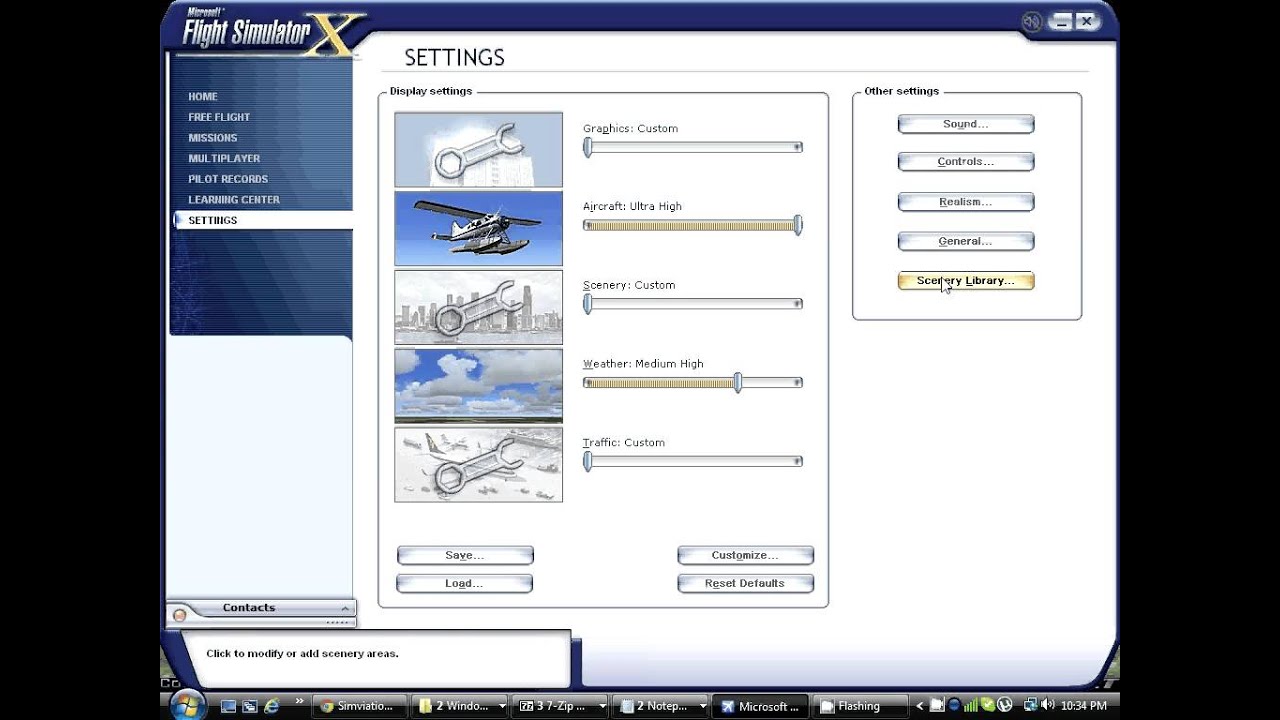Open Realism settings button

click(x=966, y=202)
